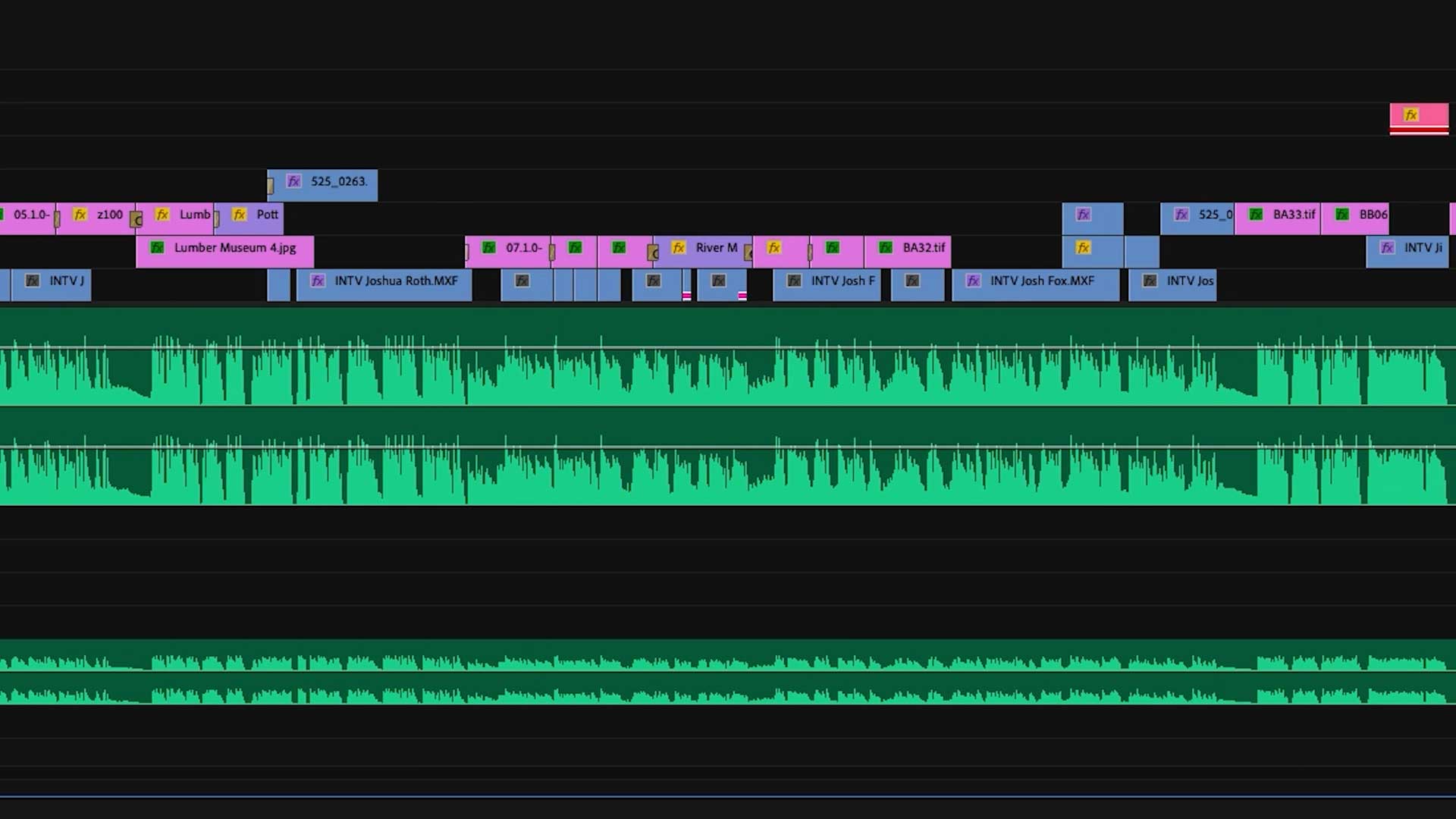Select the "INTV Joshua Roth.MXF" clip name
1456x819 pixels.
[397, 281]
